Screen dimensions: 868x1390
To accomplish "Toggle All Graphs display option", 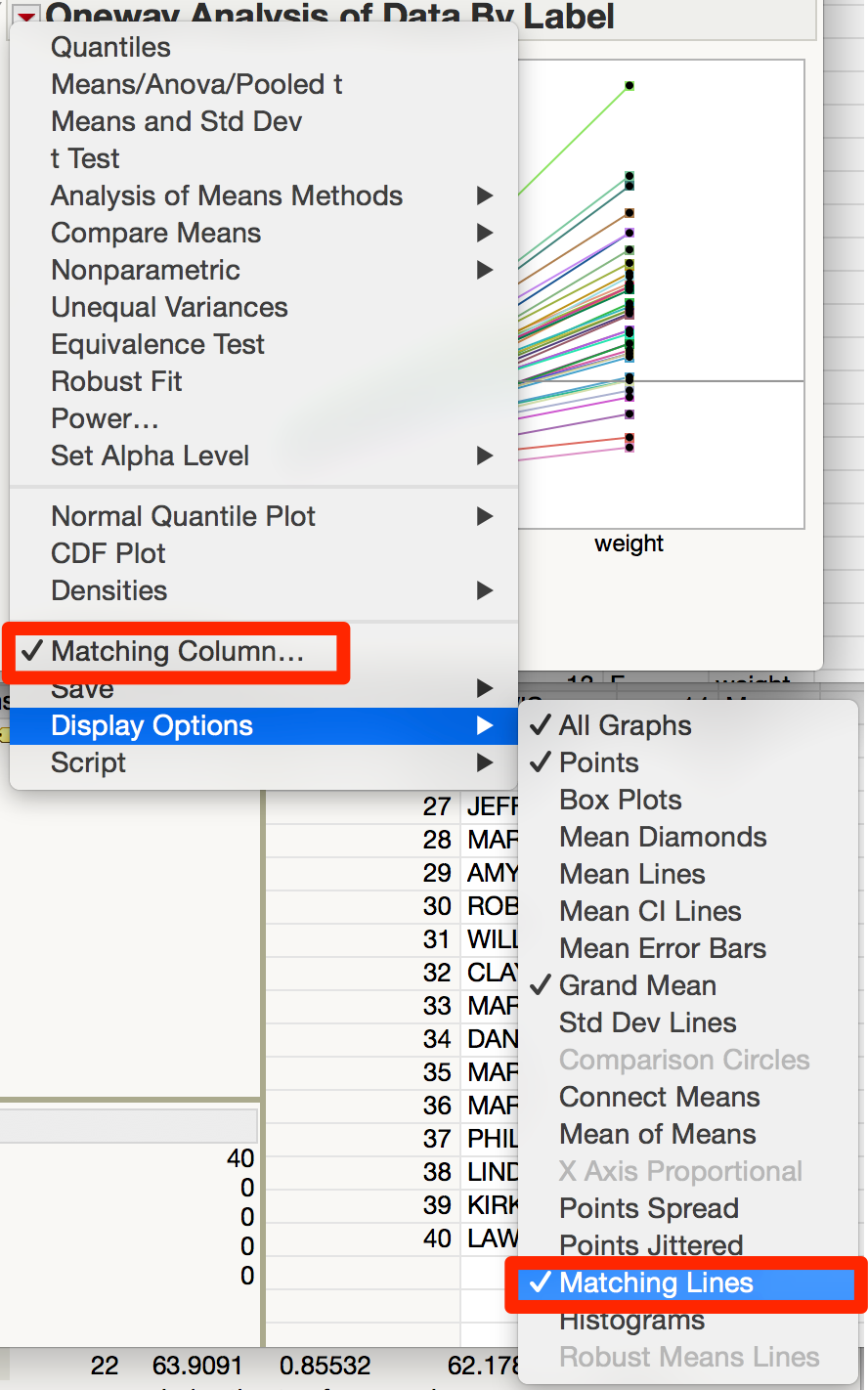I will [x=625, y=725].
